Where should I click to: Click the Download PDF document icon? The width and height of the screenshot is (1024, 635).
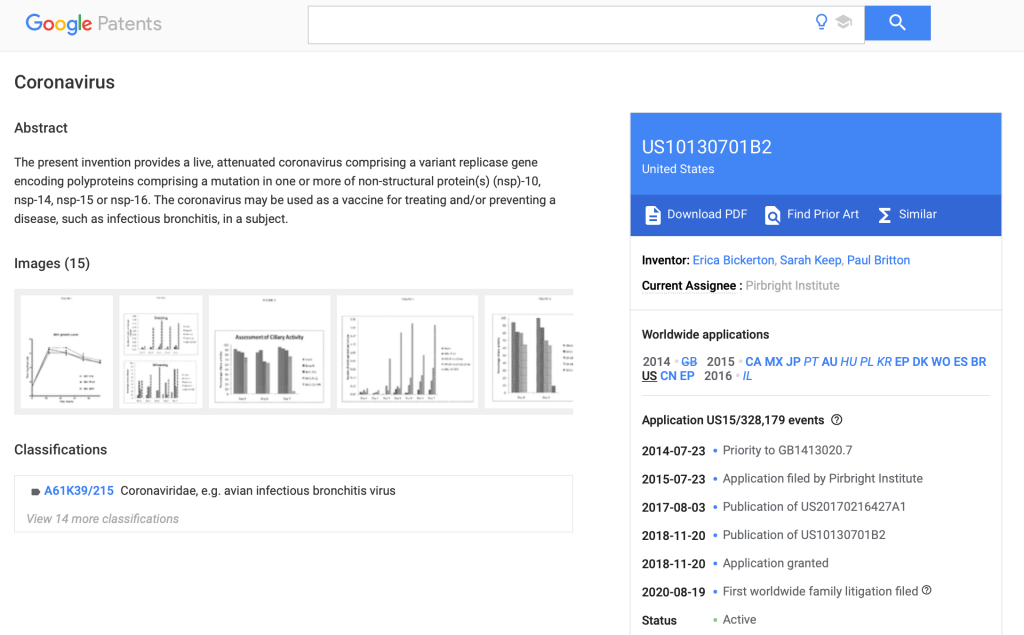tap(653, 215)
